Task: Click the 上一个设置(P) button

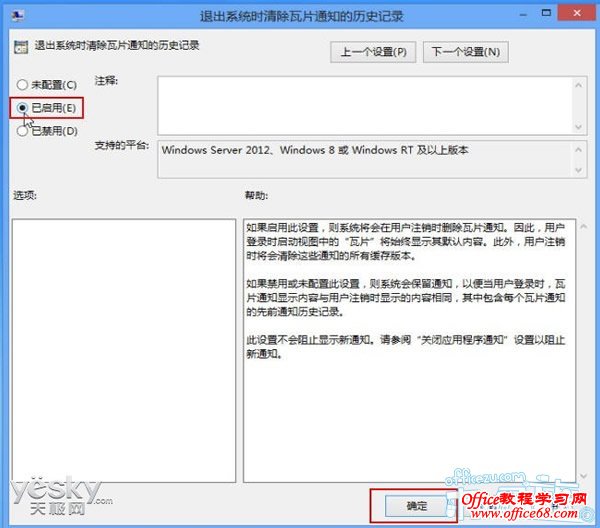Action: pyautogui.click(x=373, y=52)
